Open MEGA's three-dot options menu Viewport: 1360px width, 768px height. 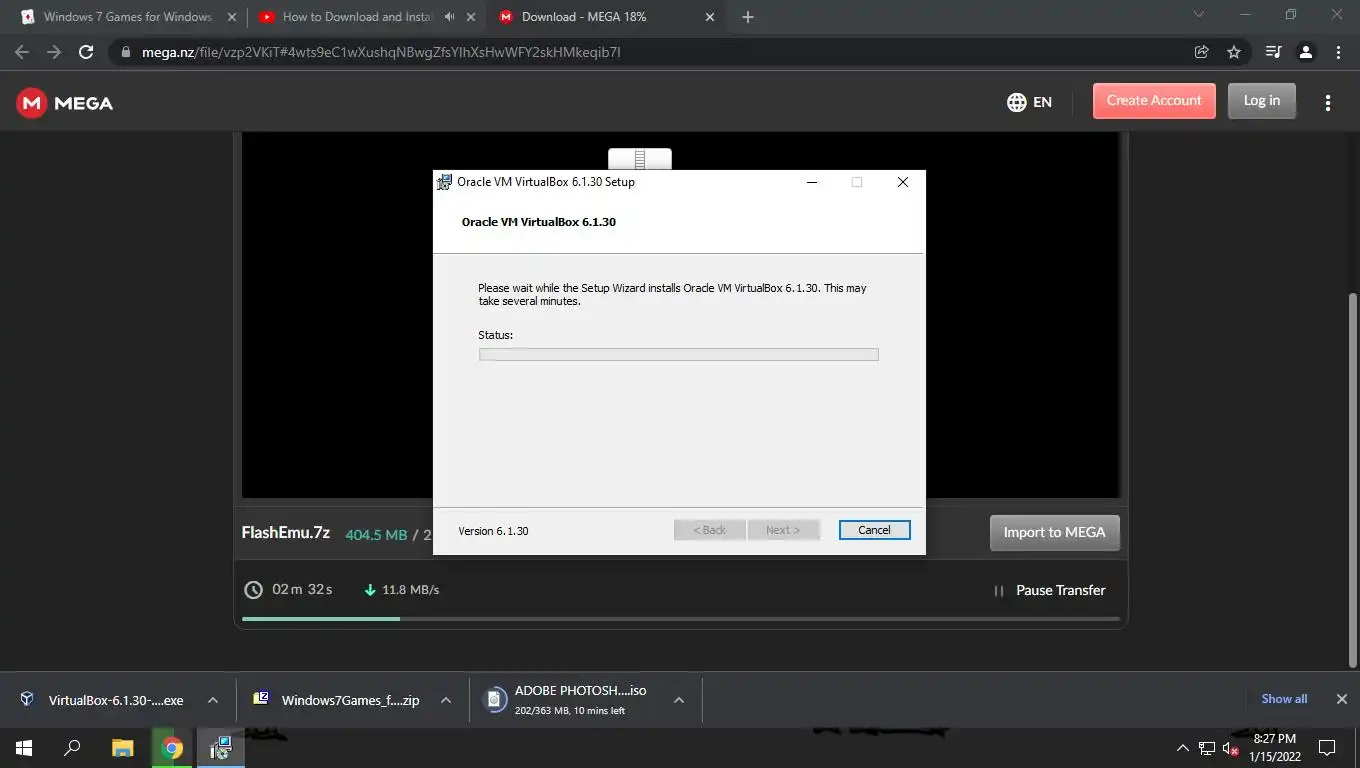(1328, 103)
